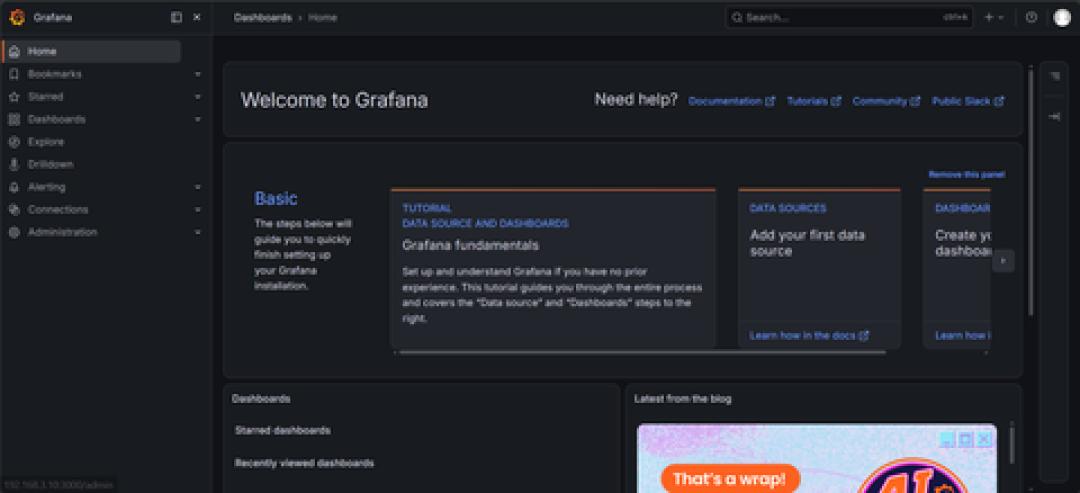Open Drilldown via its sidebar icon
Screen dimensions: 1080x493
(x=14, y=165)
